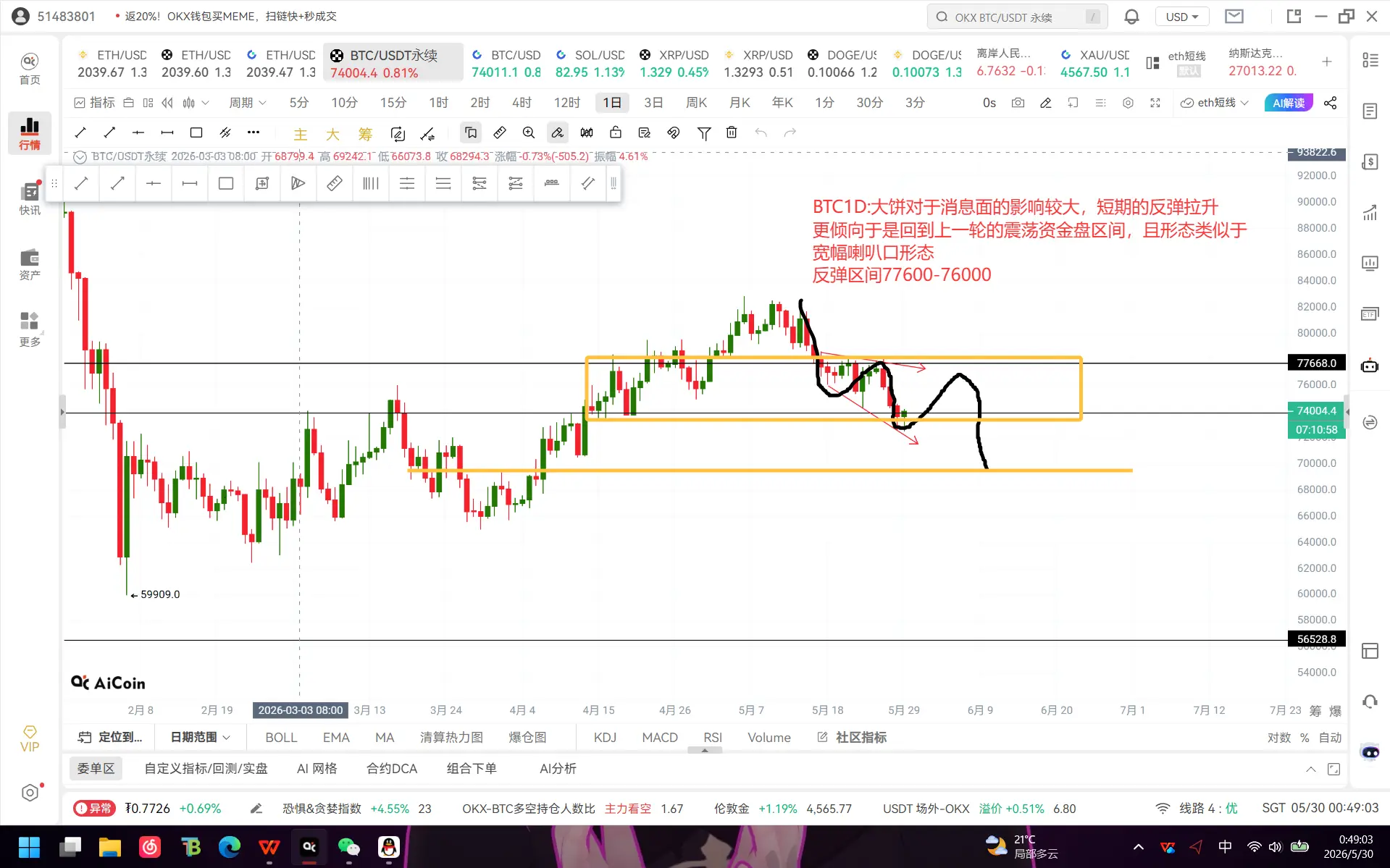Open the AI 网格 tab
This screenshot has height=868, width=1390.
[317, 769]
